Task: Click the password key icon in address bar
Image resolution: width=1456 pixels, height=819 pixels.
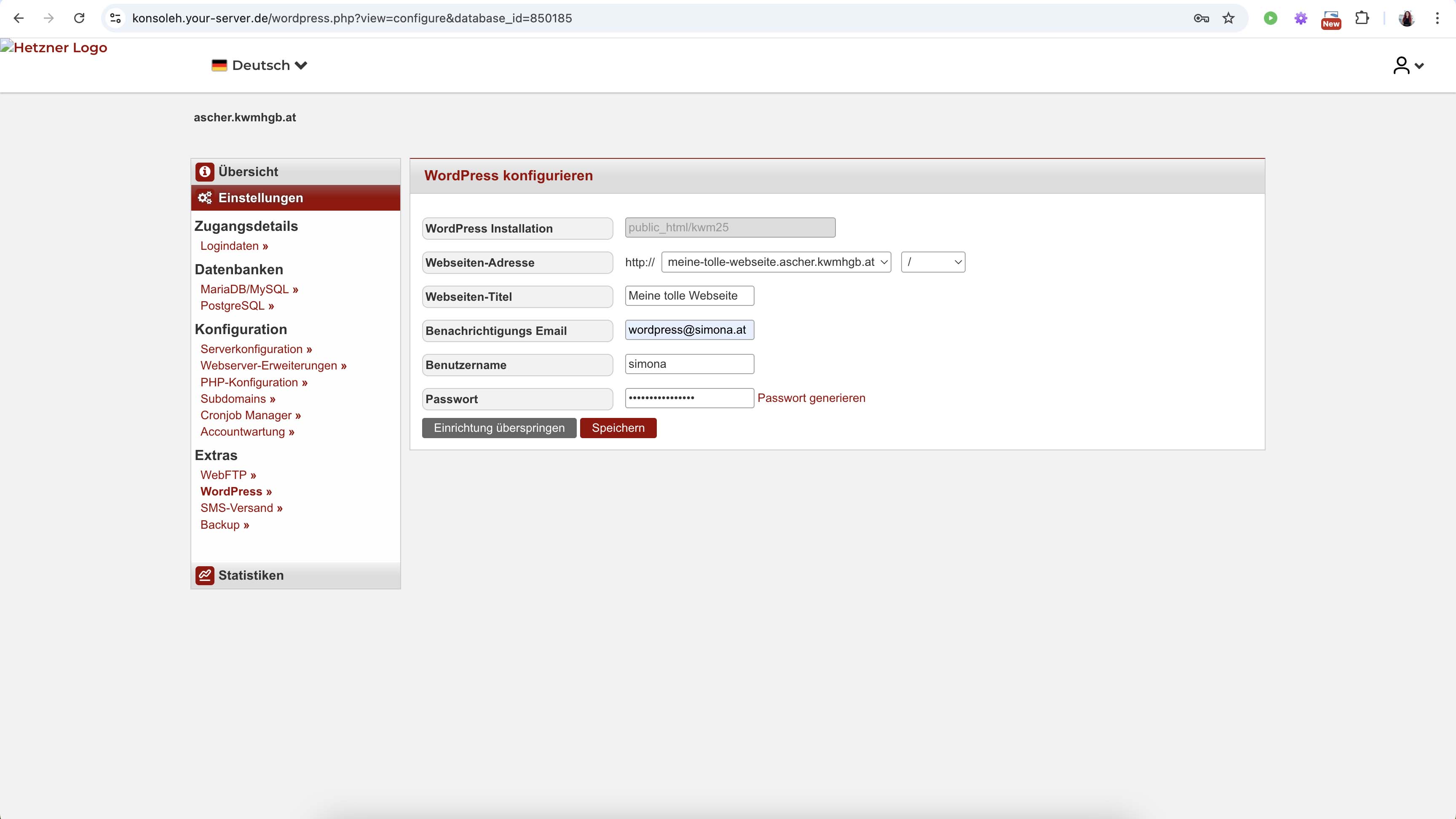Action: (1201, 18)
